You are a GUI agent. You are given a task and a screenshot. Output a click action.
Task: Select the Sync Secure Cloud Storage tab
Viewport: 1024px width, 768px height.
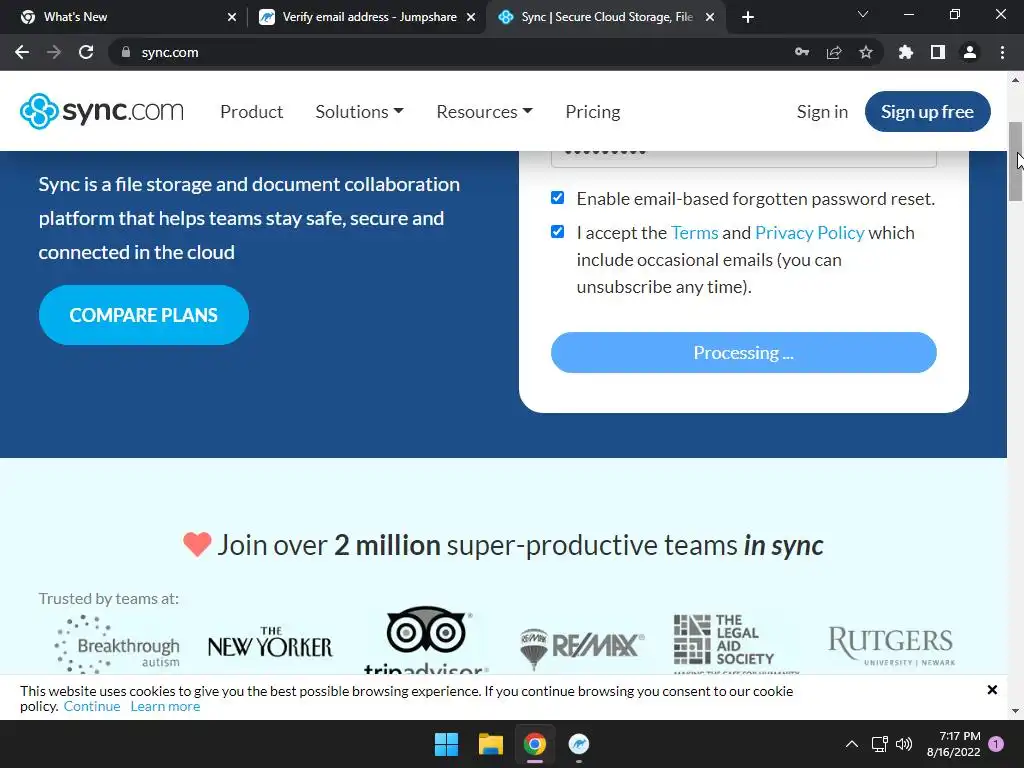coord(604,17)
